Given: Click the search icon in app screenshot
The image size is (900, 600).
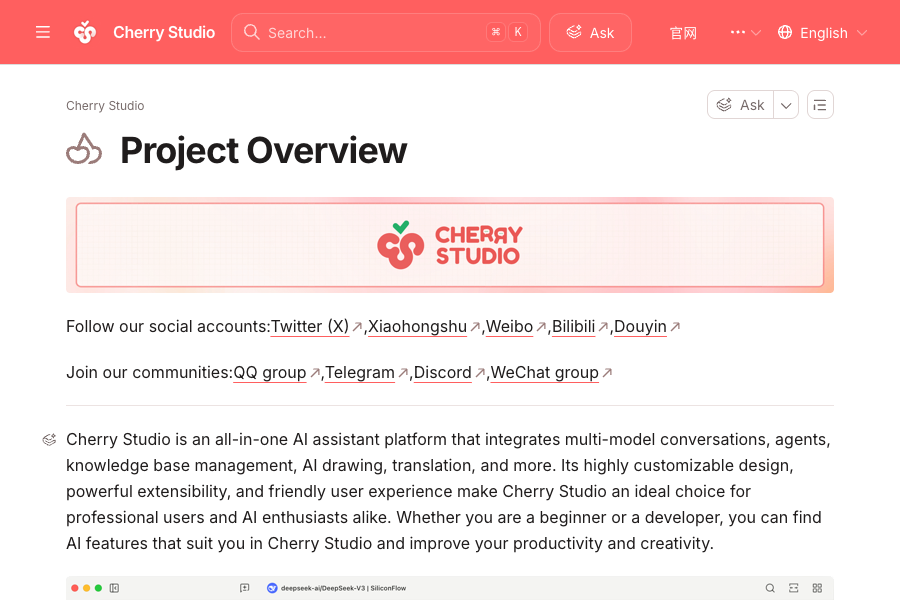Looking at the screenshot, I should [x=770, y=588].
